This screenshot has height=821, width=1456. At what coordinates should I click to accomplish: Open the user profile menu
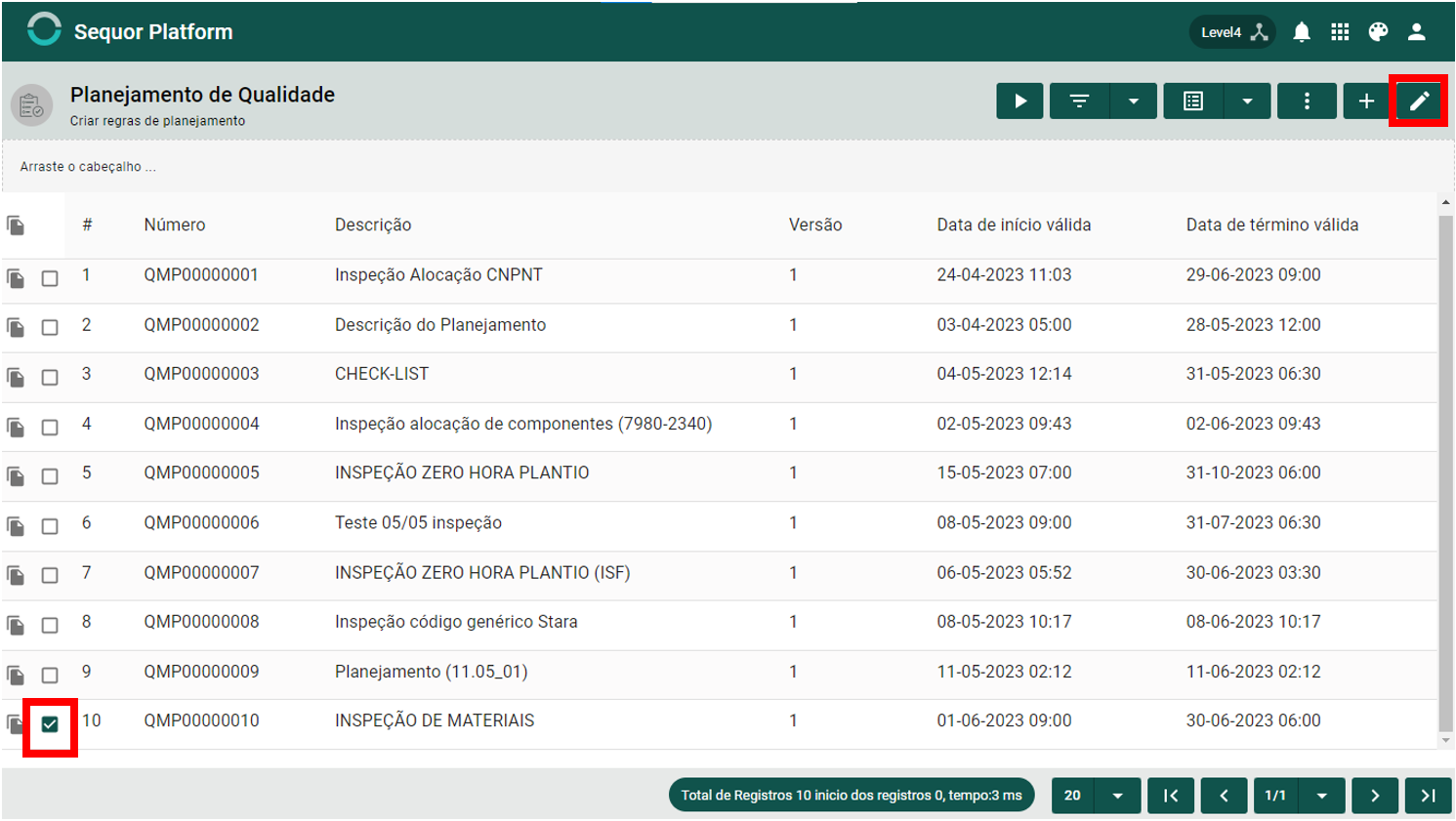pyautogui.click(x=1416, y=32)
